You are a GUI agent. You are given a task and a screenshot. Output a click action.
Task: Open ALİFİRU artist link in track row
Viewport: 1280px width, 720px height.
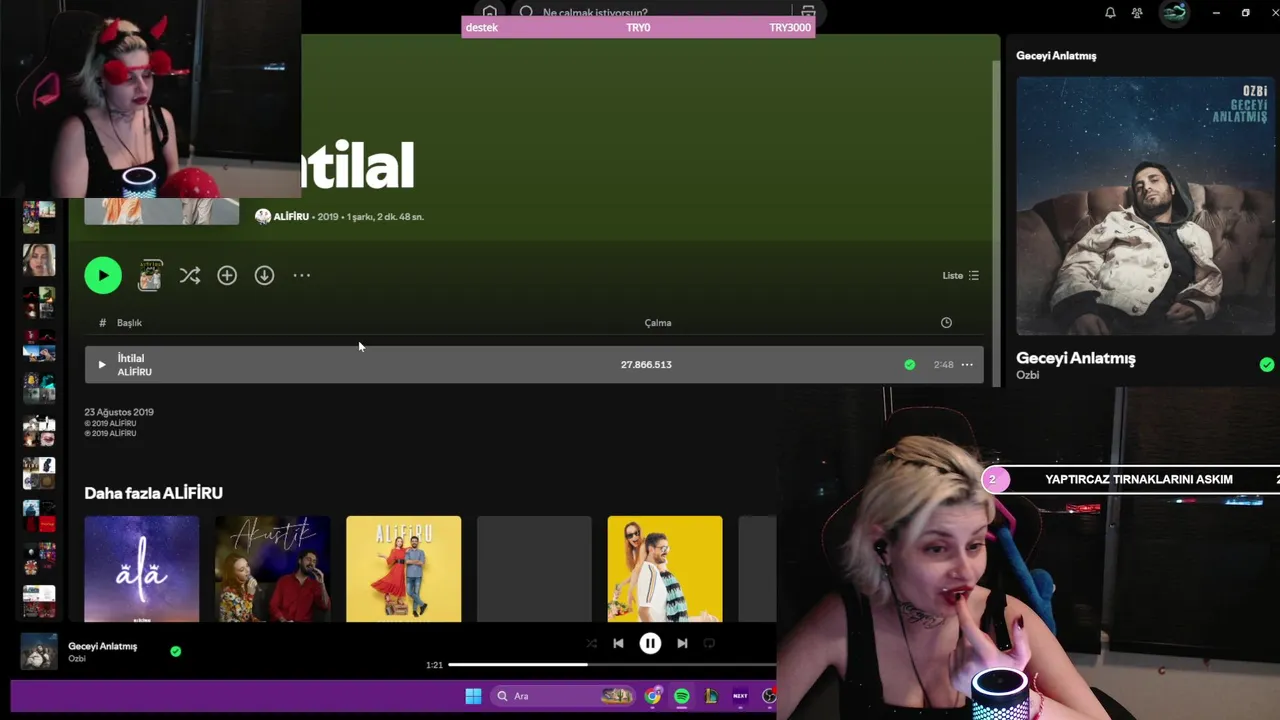tap(135, 372)
